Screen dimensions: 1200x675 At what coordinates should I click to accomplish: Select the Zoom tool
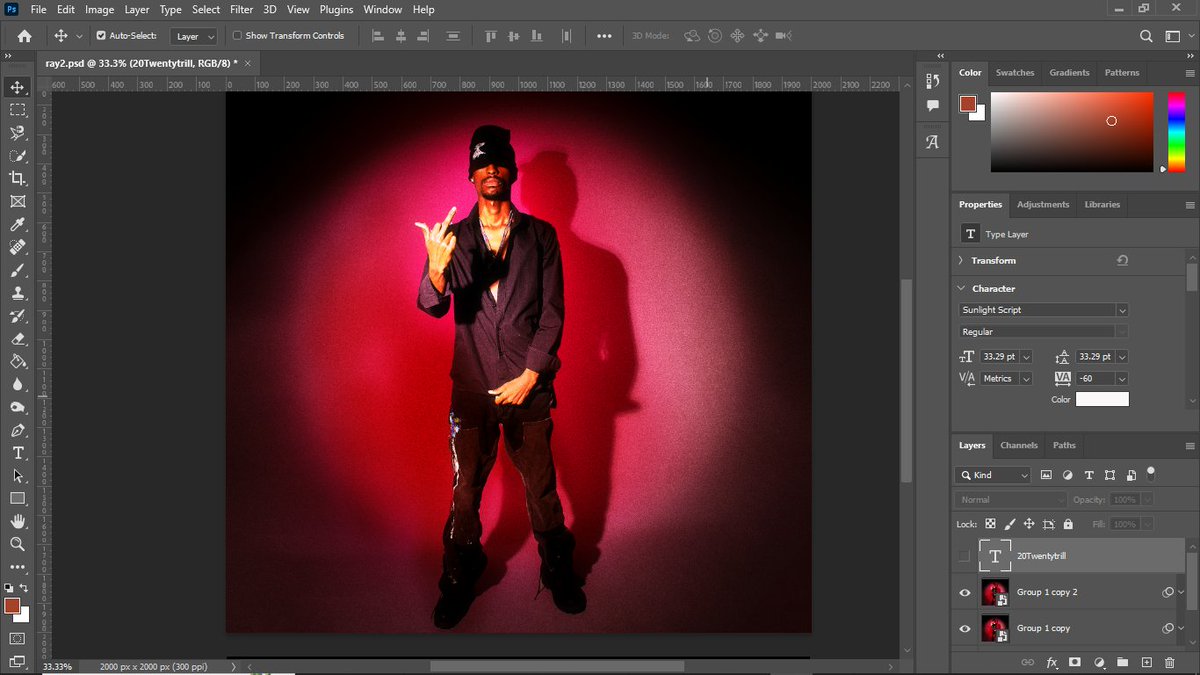click(14, 544)
